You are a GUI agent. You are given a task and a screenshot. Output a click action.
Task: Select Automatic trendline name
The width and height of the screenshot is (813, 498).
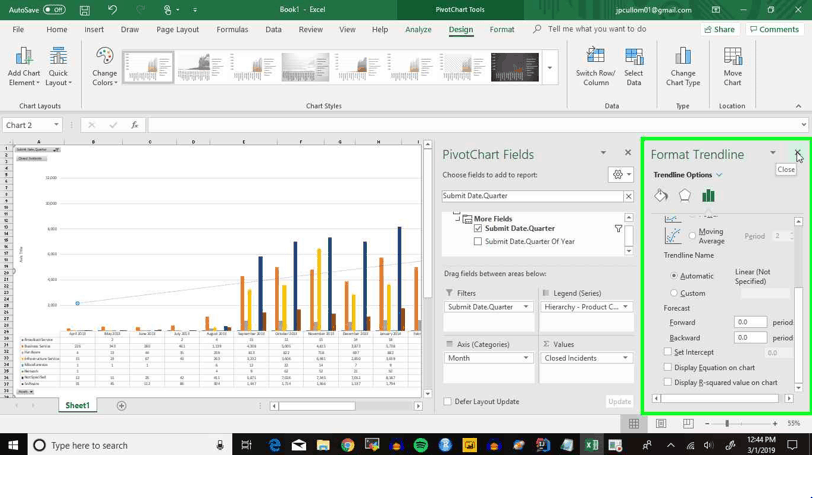[674, 276]
